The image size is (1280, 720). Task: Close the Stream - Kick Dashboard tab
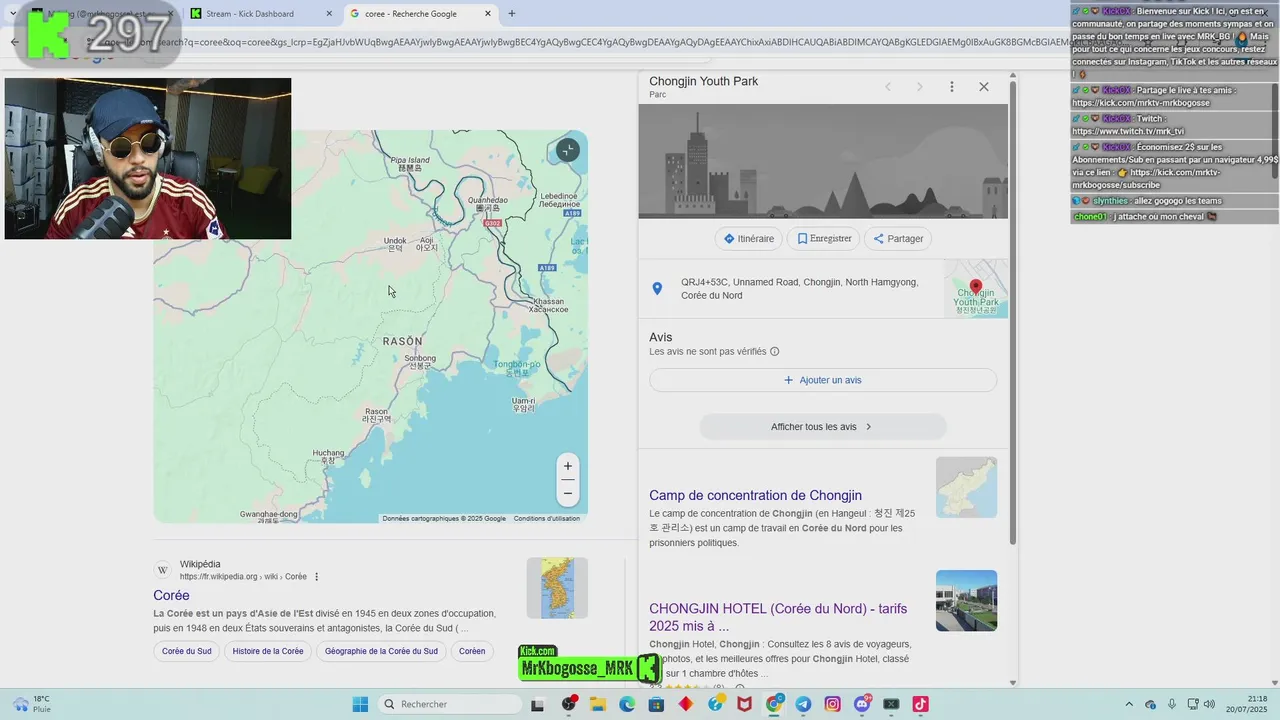coord(330,14)
